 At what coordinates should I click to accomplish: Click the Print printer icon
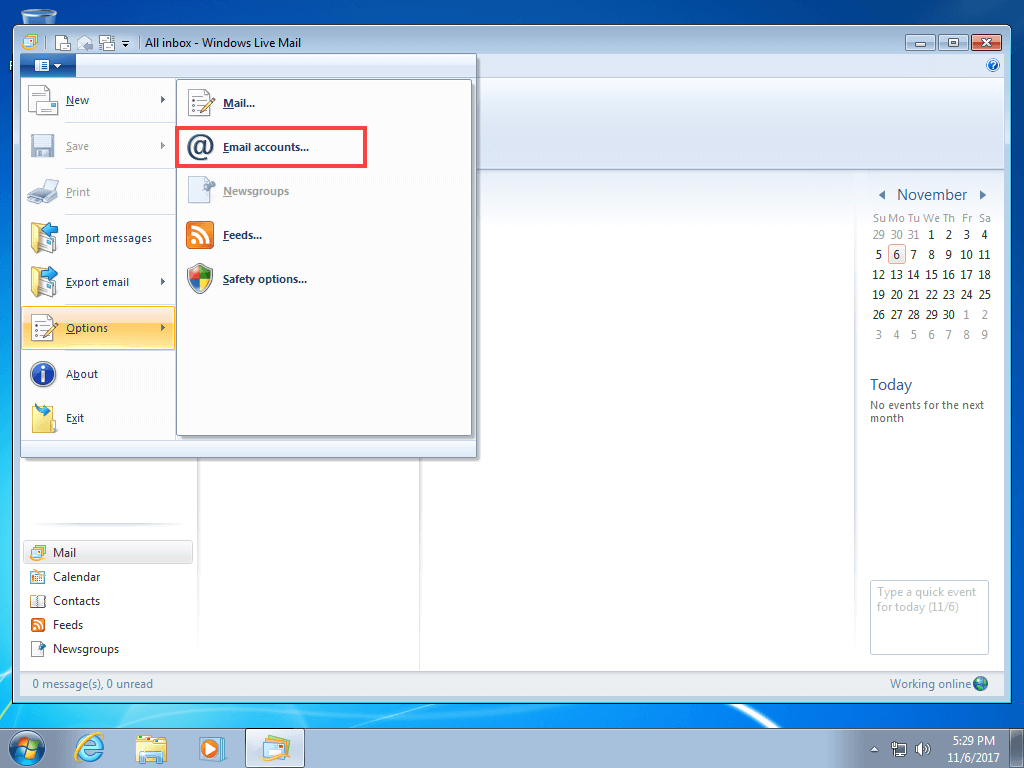(x=43, y=192)
